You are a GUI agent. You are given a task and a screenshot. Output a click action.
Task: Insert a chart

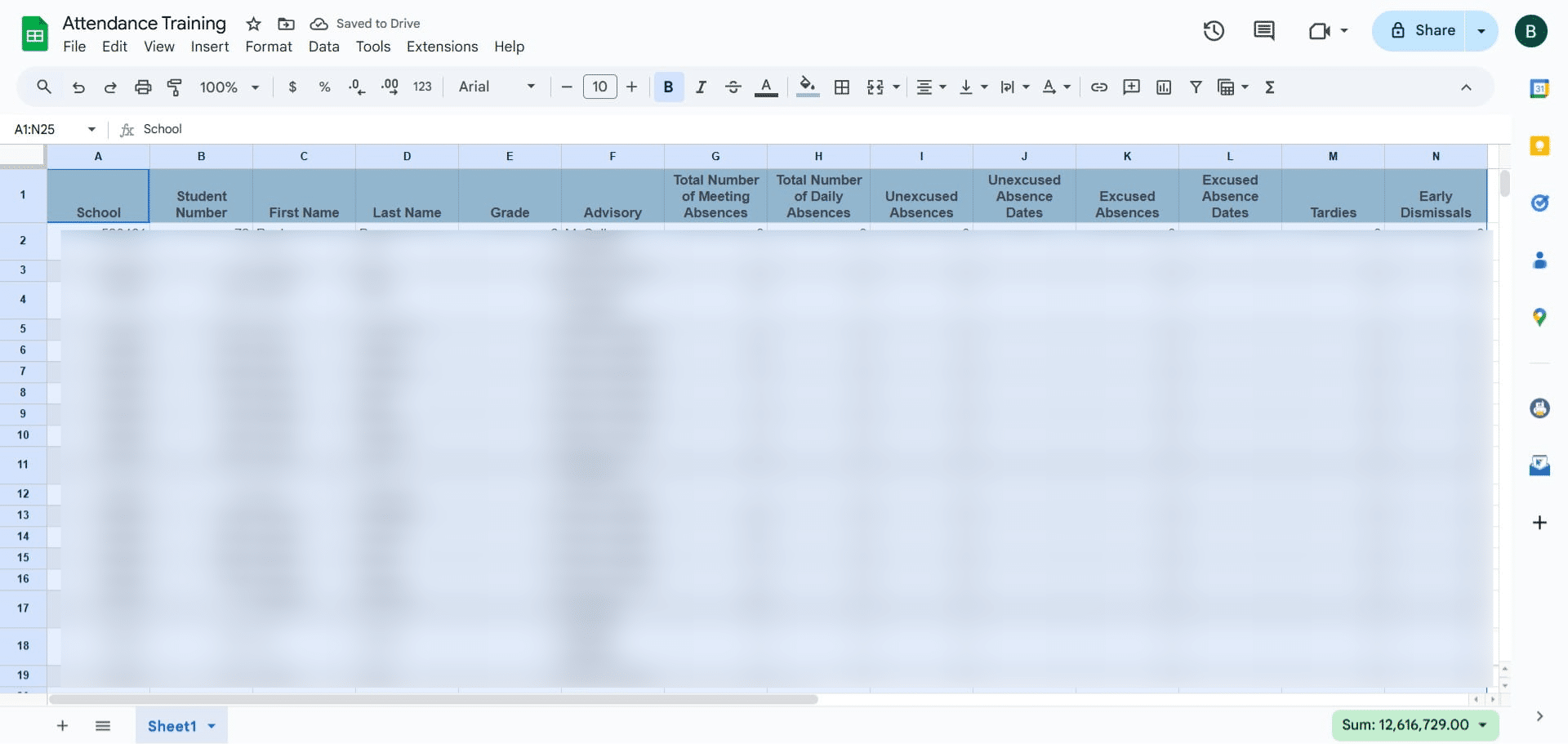1164,87
